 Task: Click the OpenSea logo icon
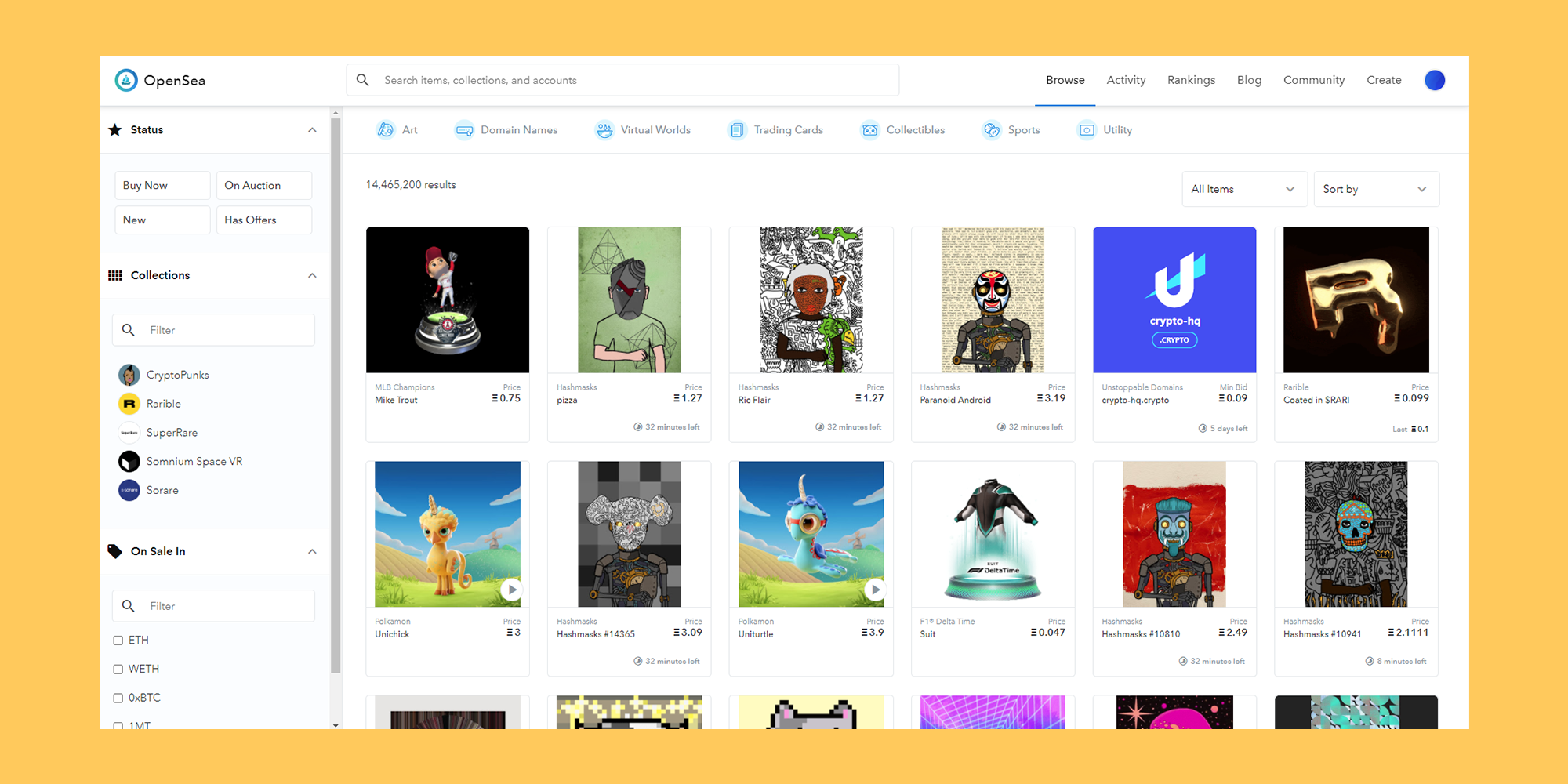click(125, 80)
